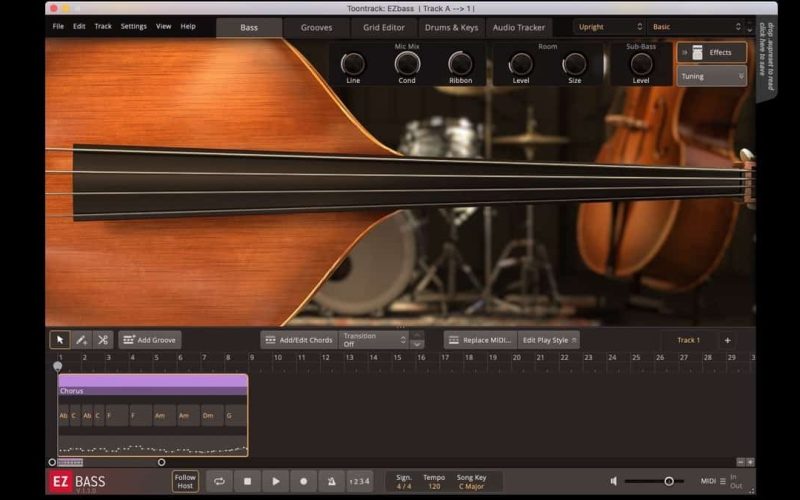This screenshot has width=800, height=500.
Task: Click Replace MIDI button
Action: tap(481, 340)
